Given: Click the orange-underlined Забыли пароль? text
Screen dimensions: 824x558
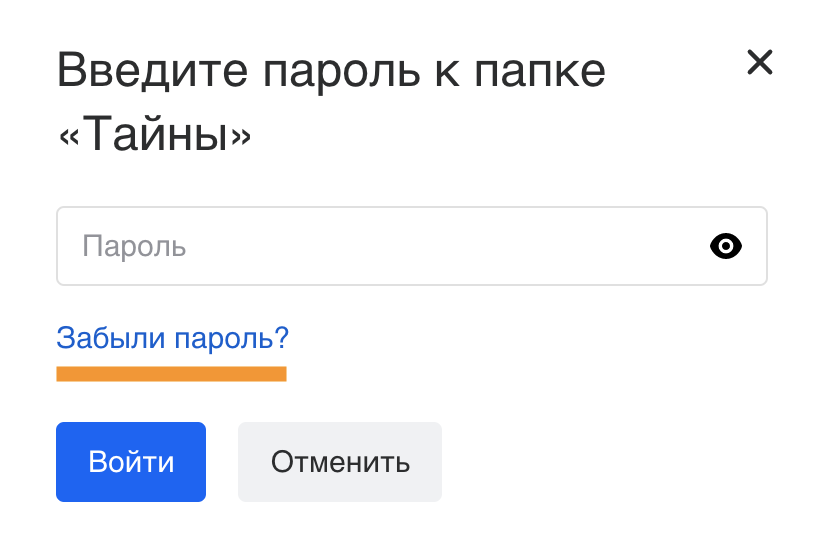Looking at the screenshot, I should [x=172, y=338].
